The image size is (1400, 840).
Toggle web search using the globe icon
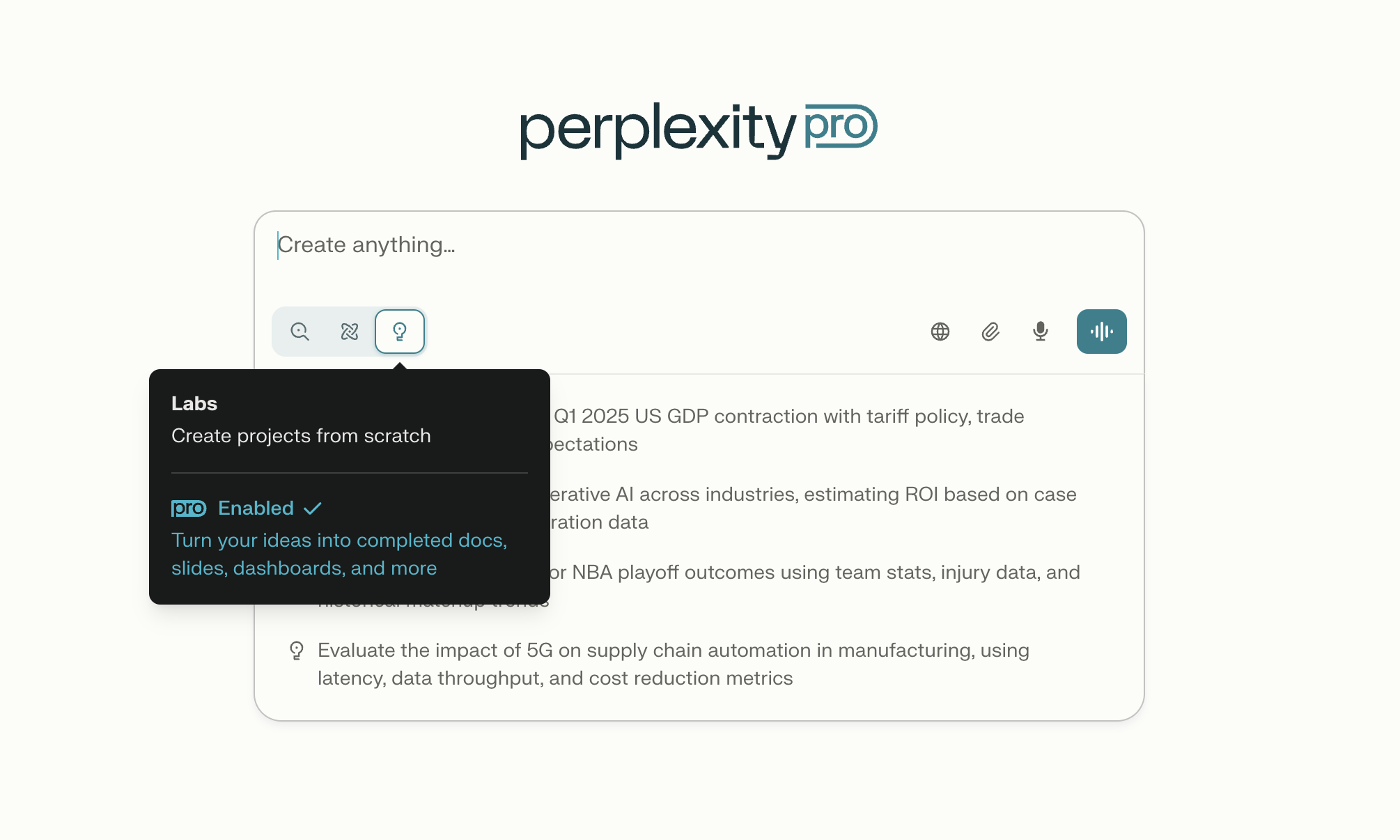pos(940,332)
